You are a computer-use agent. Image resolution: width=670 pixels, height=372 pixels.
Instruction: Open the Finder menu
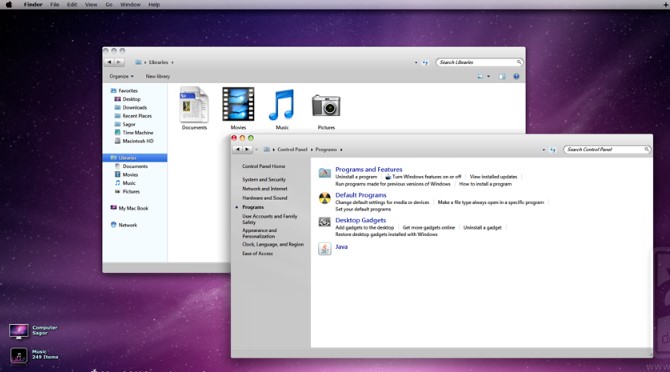[x=33, y=5]
